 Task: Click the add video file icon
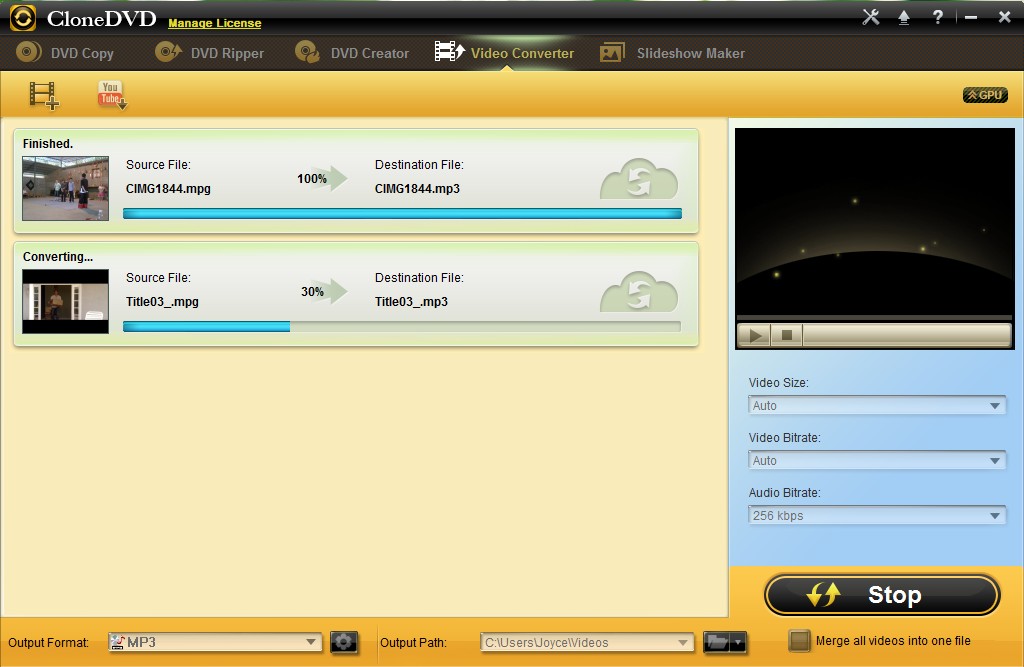pyautogui.click(x=44, y=95)
